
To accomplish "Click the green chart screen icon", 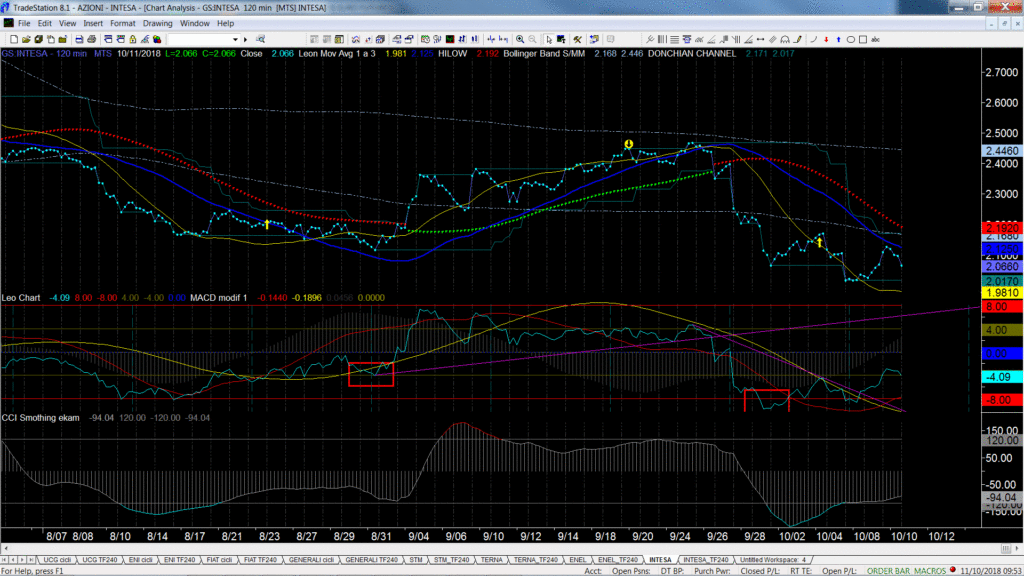I will 450,40.
